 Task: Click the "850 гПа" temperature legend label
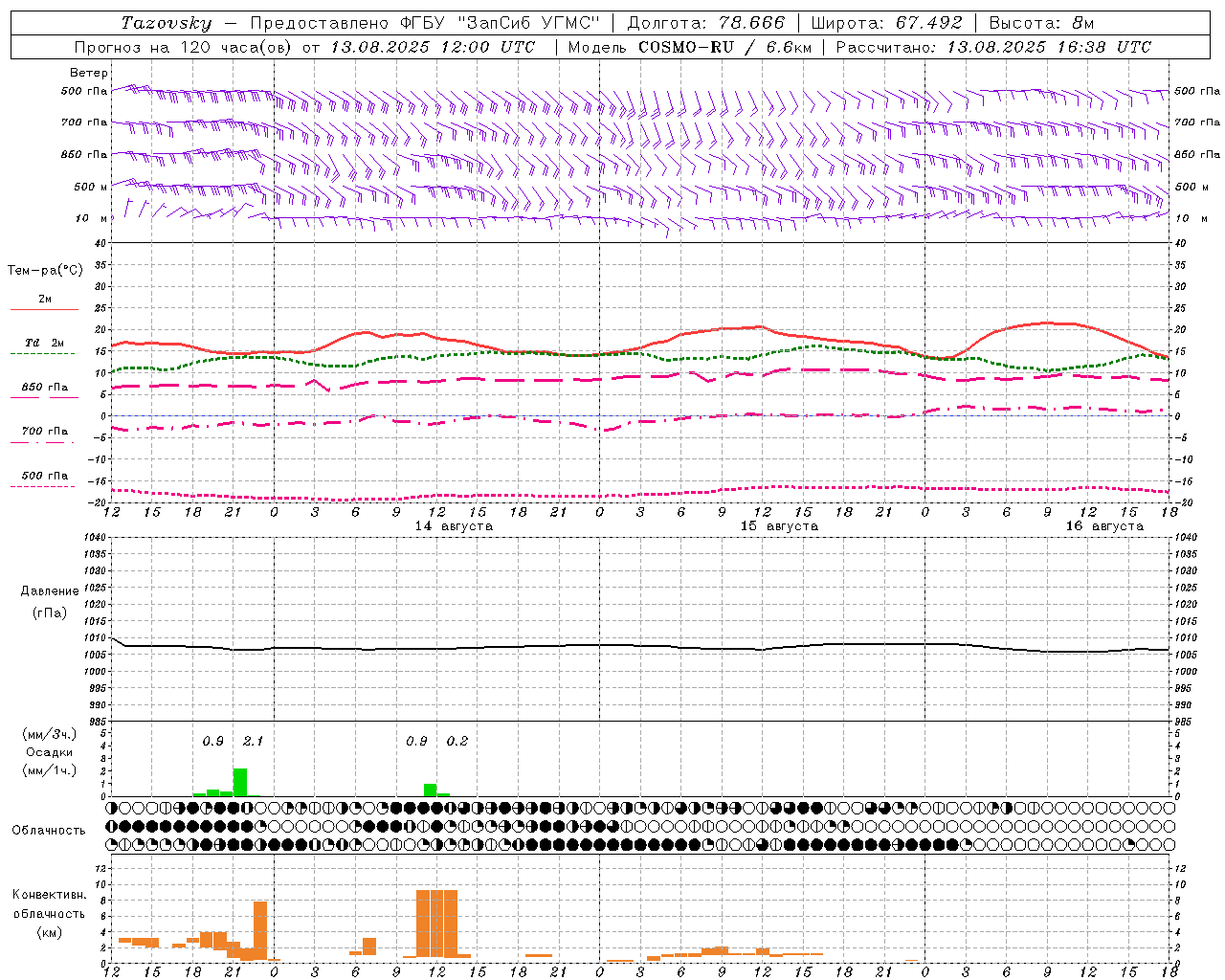click(45, 387)
